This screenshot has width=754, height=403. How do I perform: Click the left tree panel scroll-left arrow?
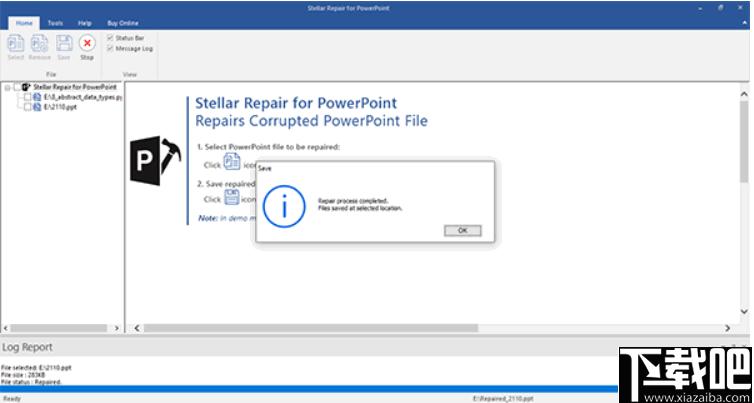tap(6, 328)
